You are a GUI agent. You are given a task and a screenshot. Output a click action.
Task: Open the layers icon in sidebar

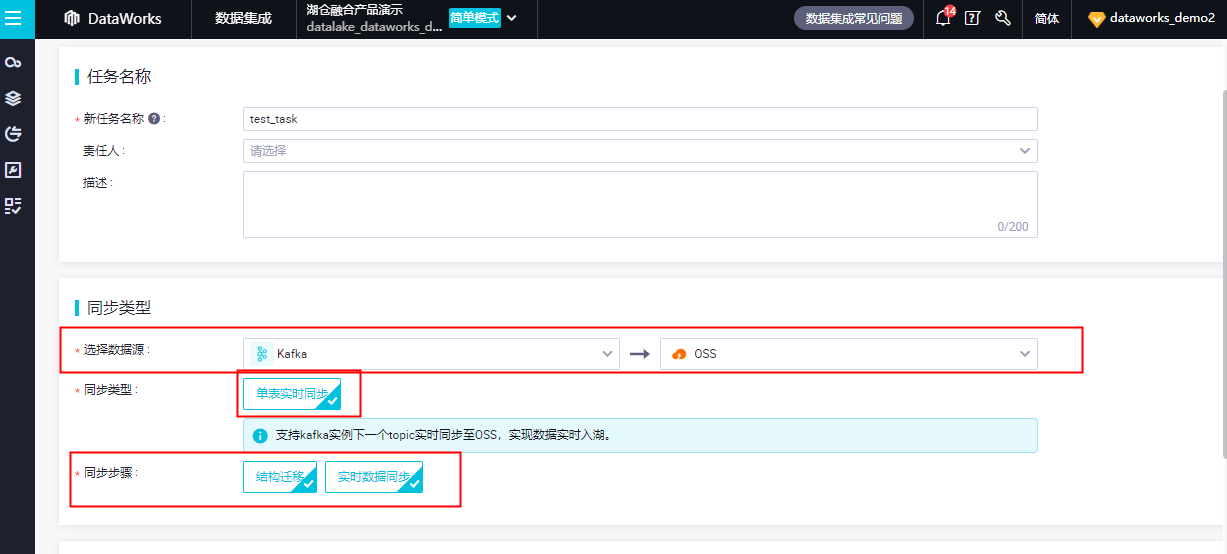click(x=13, y=98)
